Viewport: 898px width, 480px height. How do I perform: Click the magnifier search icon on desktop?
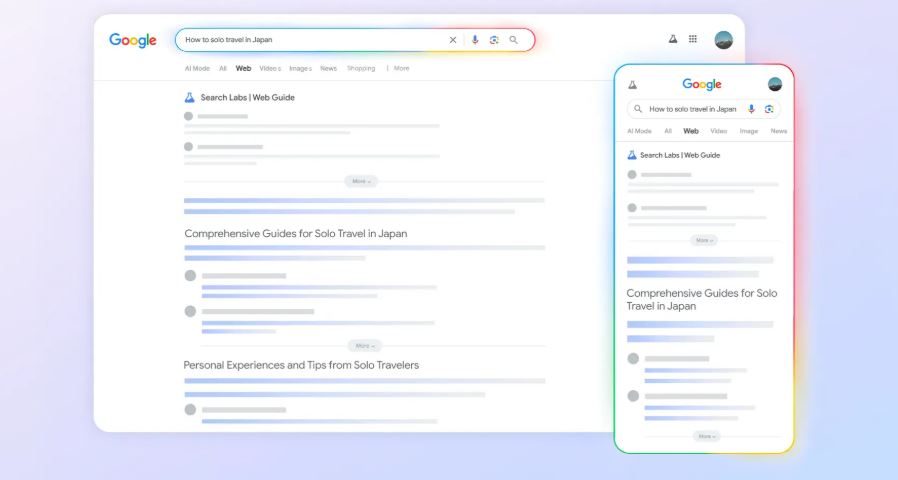(x=514, y=40)
